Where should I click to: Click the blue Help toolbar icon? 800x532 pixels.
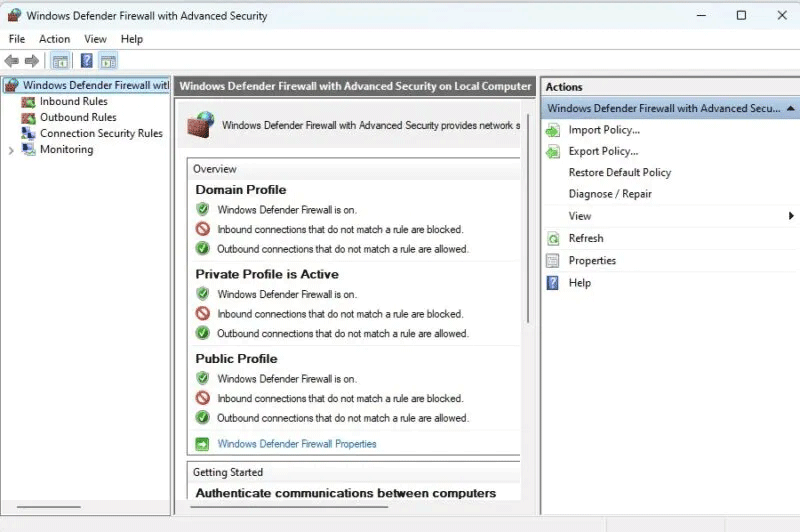[87, 61]
